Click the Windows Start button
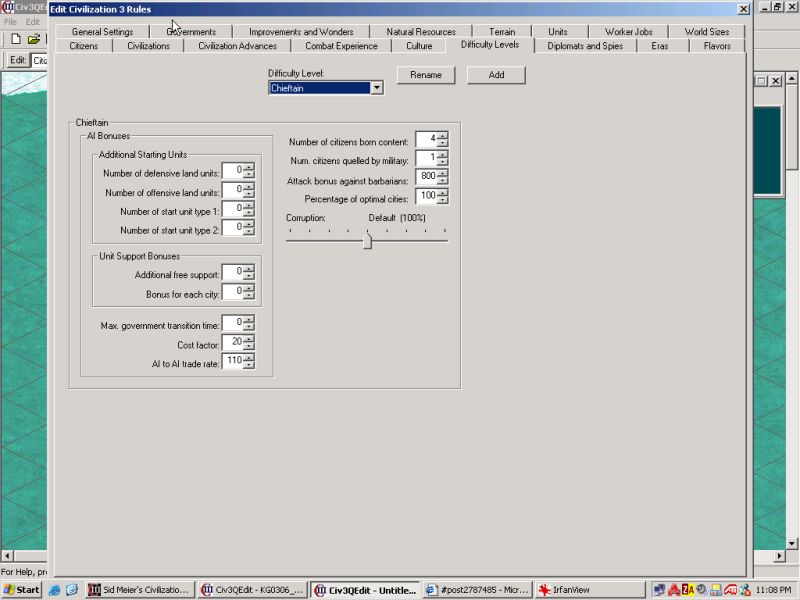 click(21, 590)
